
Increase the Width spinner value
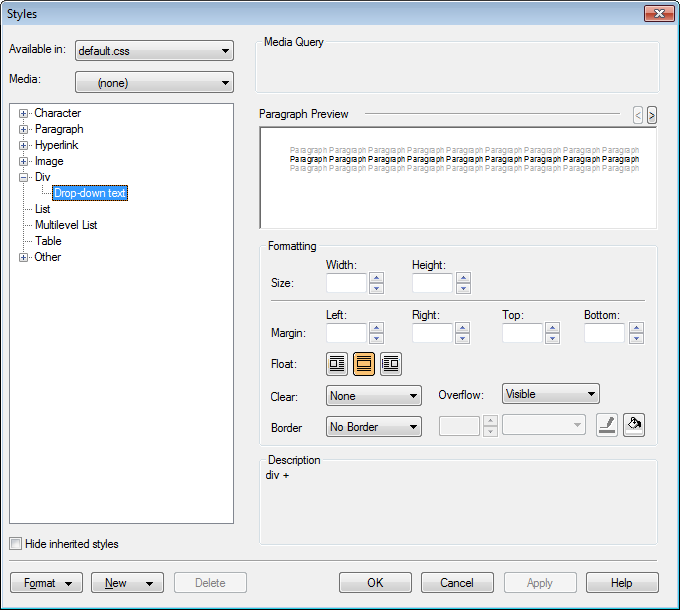(377, 278)
